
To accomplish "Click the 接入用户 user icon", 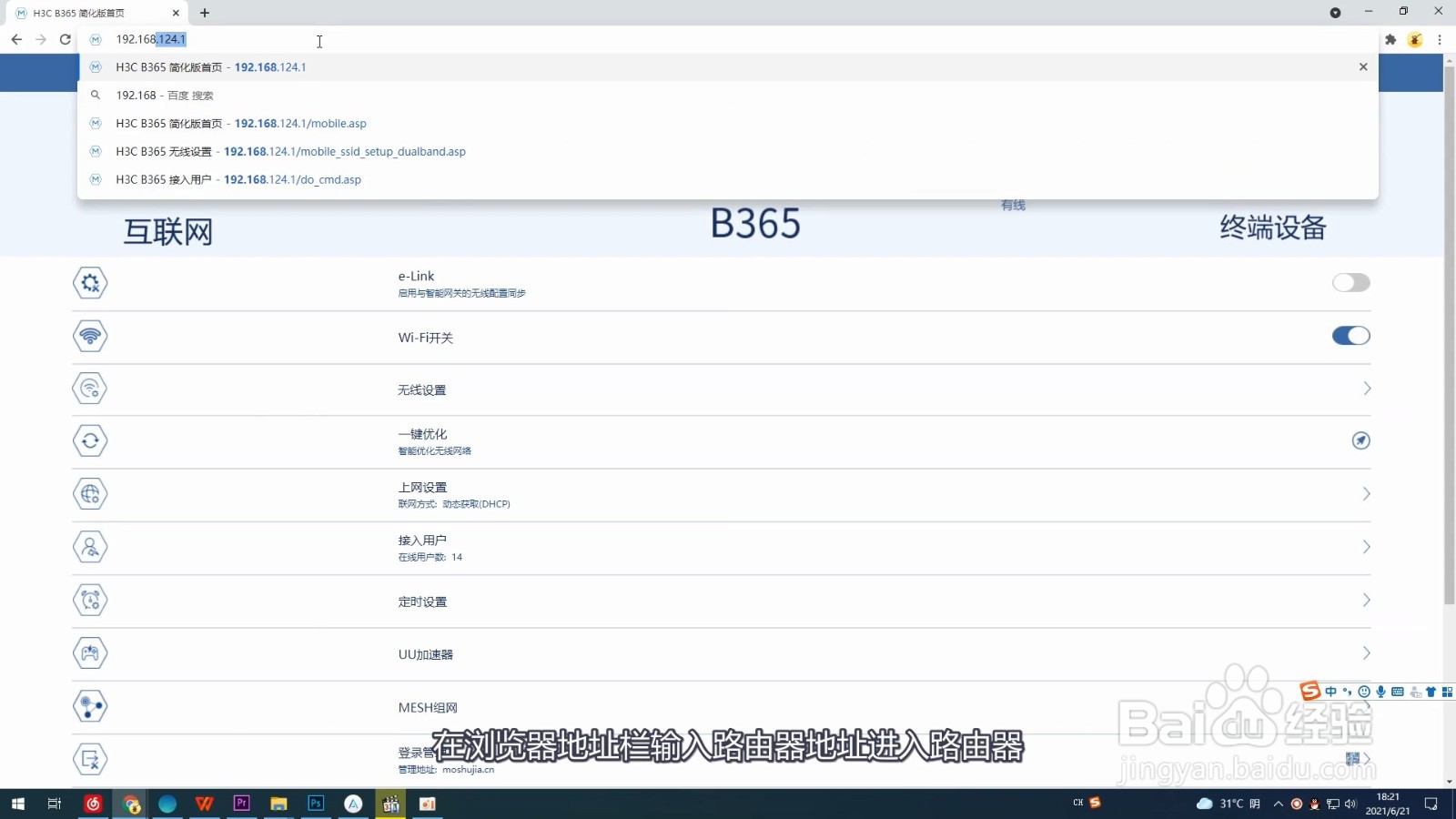I will [90, 547].
